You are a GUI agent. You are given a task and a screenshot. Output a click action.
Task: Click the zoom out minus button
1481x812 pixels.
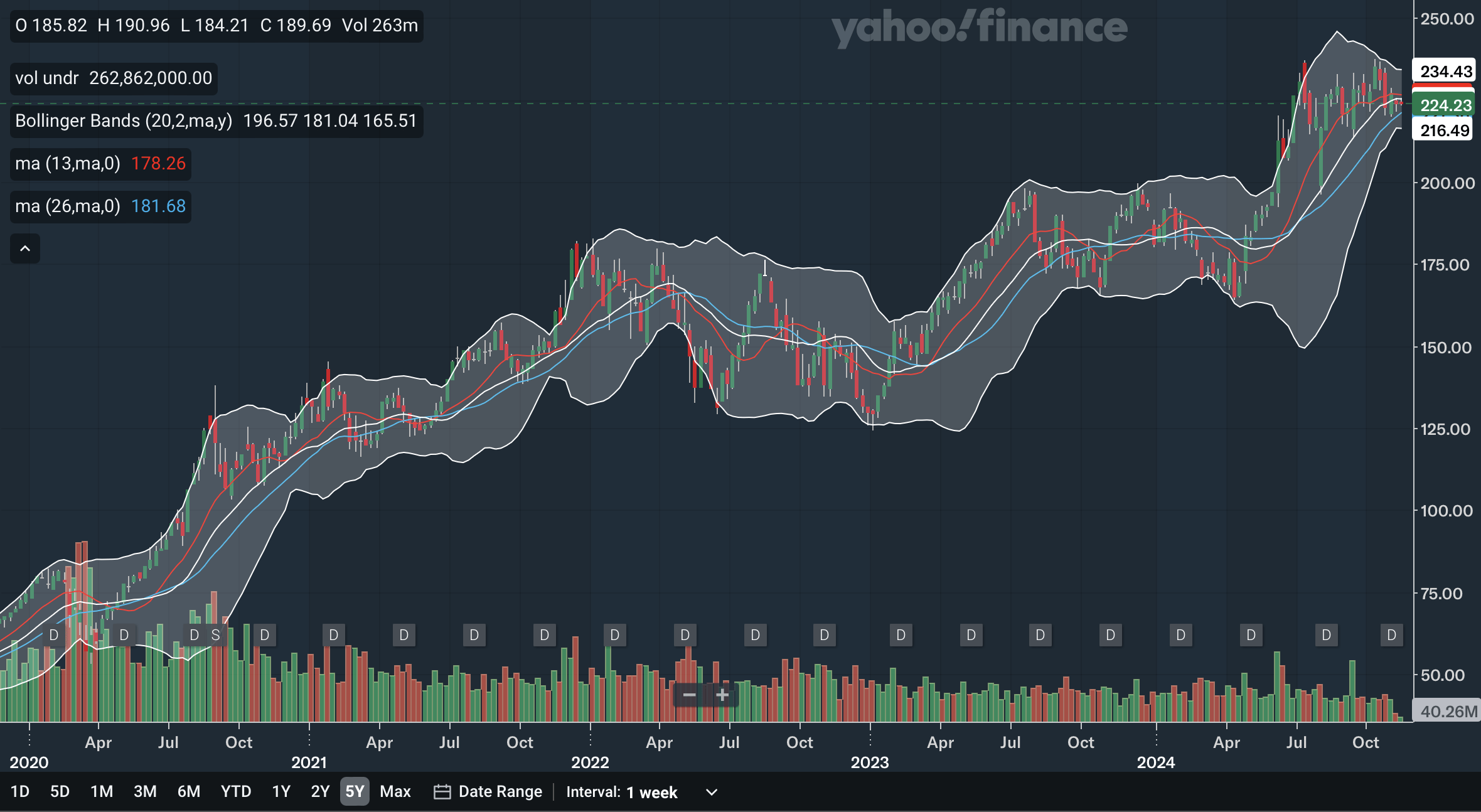point(688,695)
